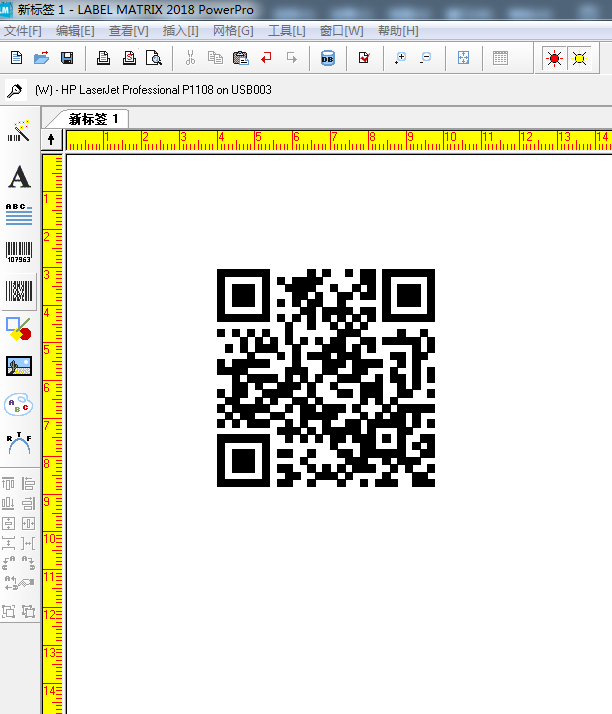Click the align right edges icon
Image resolution: width=612 pixels, height=714 pixels.
(x=28, y=504)
